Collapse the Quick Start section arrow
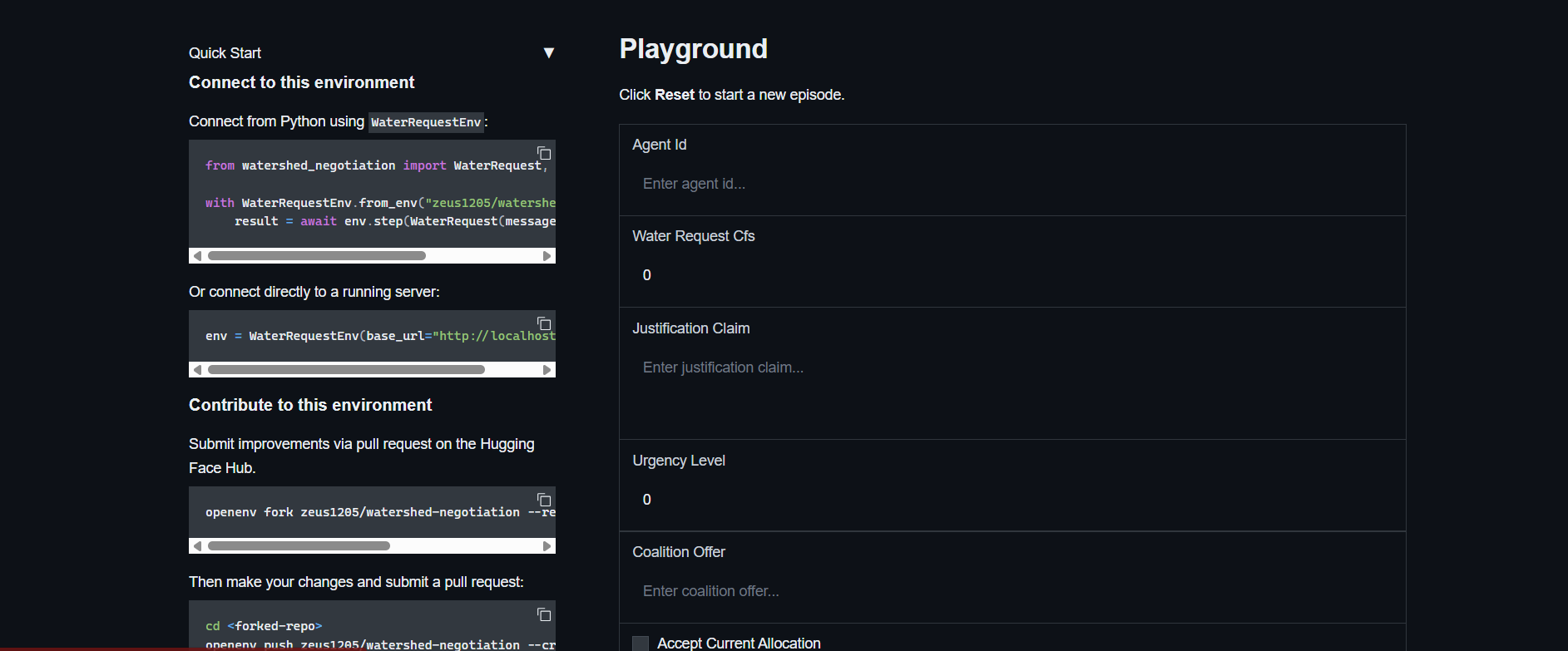 tap(549, 53)
